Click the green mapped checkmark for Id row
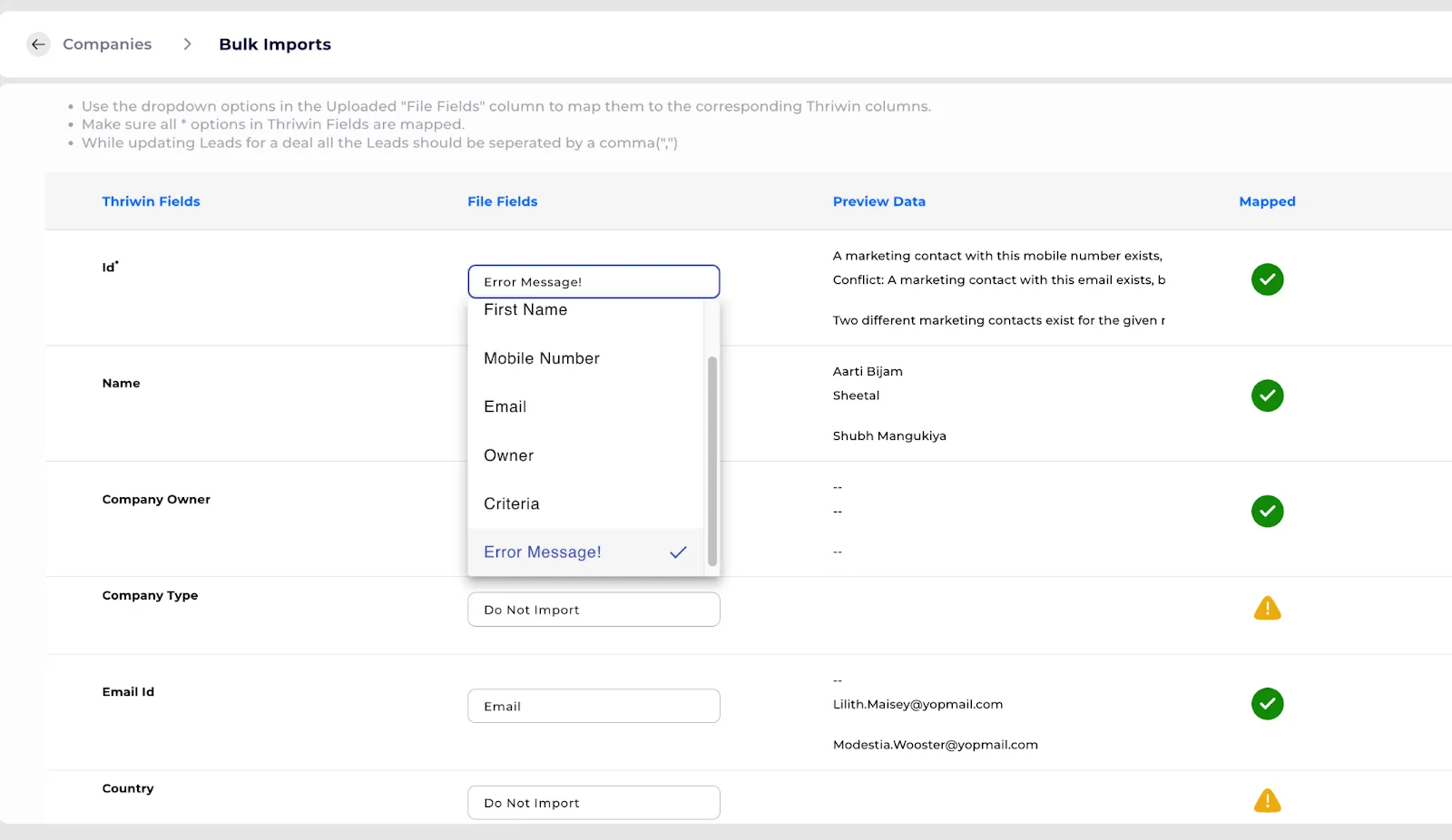Screen dimensions: 1452x840 tap(1267, 279)
